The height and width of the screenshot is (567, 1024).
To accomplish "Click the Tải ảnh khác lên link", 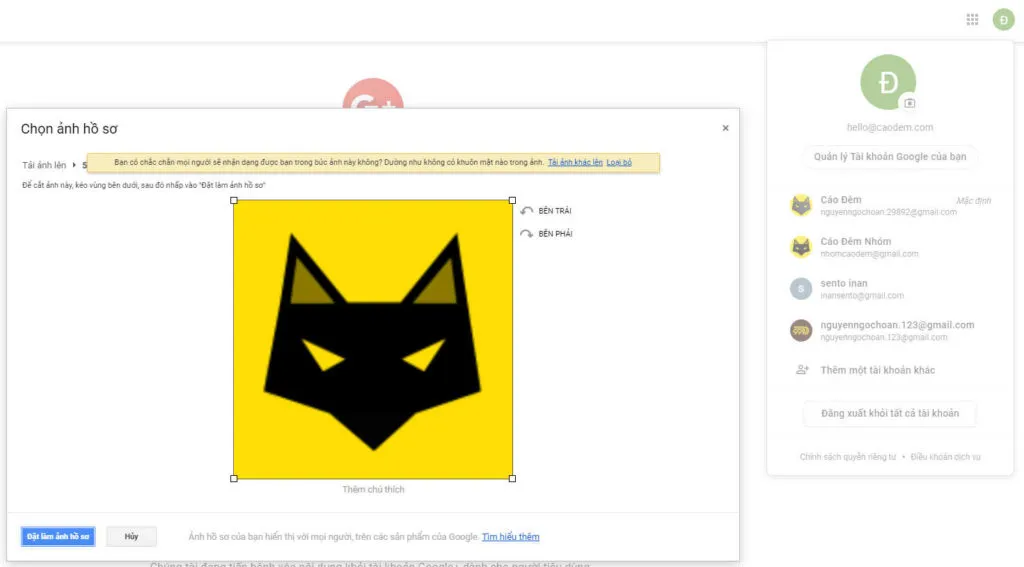I will pyautogui.click(x=575, y=162).
